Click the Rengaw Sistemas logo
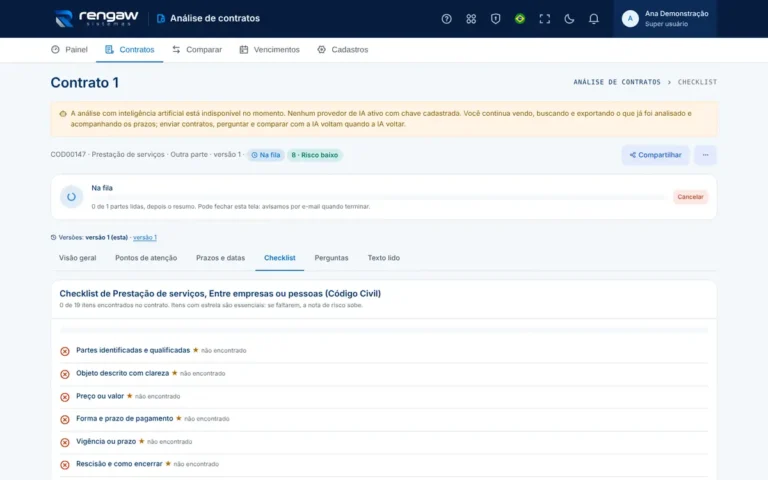This screenshot has height=480, width=768. click(x=96, y=19)
